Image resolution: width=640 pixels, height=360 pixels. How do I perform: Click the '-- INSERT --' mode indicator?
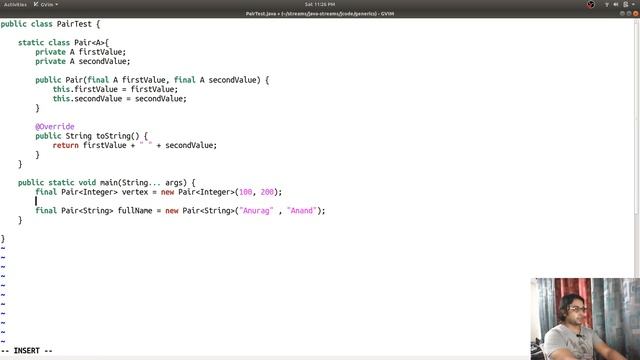click(x=27, y=351)
